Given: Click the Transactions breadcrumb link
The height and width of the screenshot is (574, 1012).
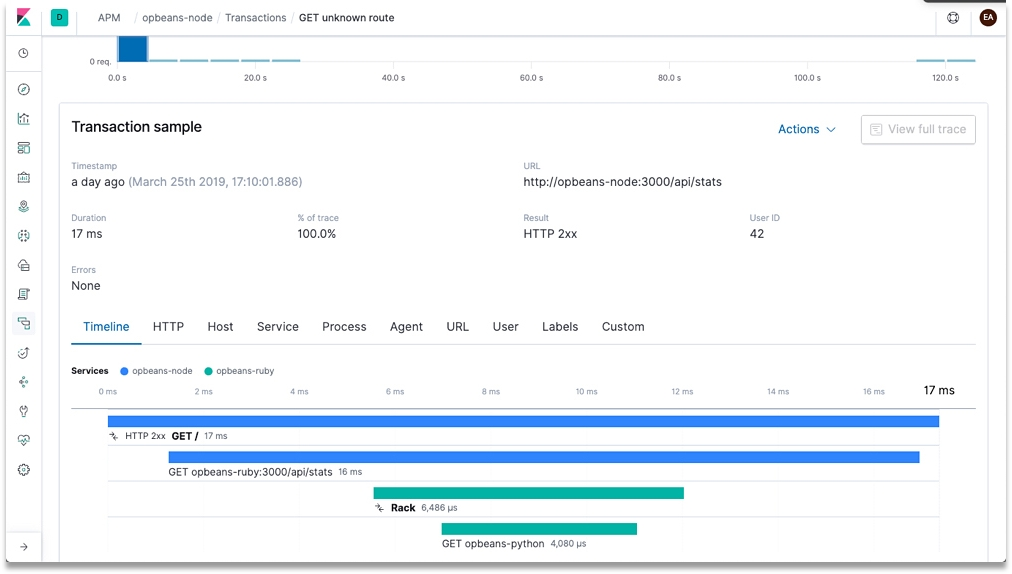Looking at the screenshot, I should [255, 18].
